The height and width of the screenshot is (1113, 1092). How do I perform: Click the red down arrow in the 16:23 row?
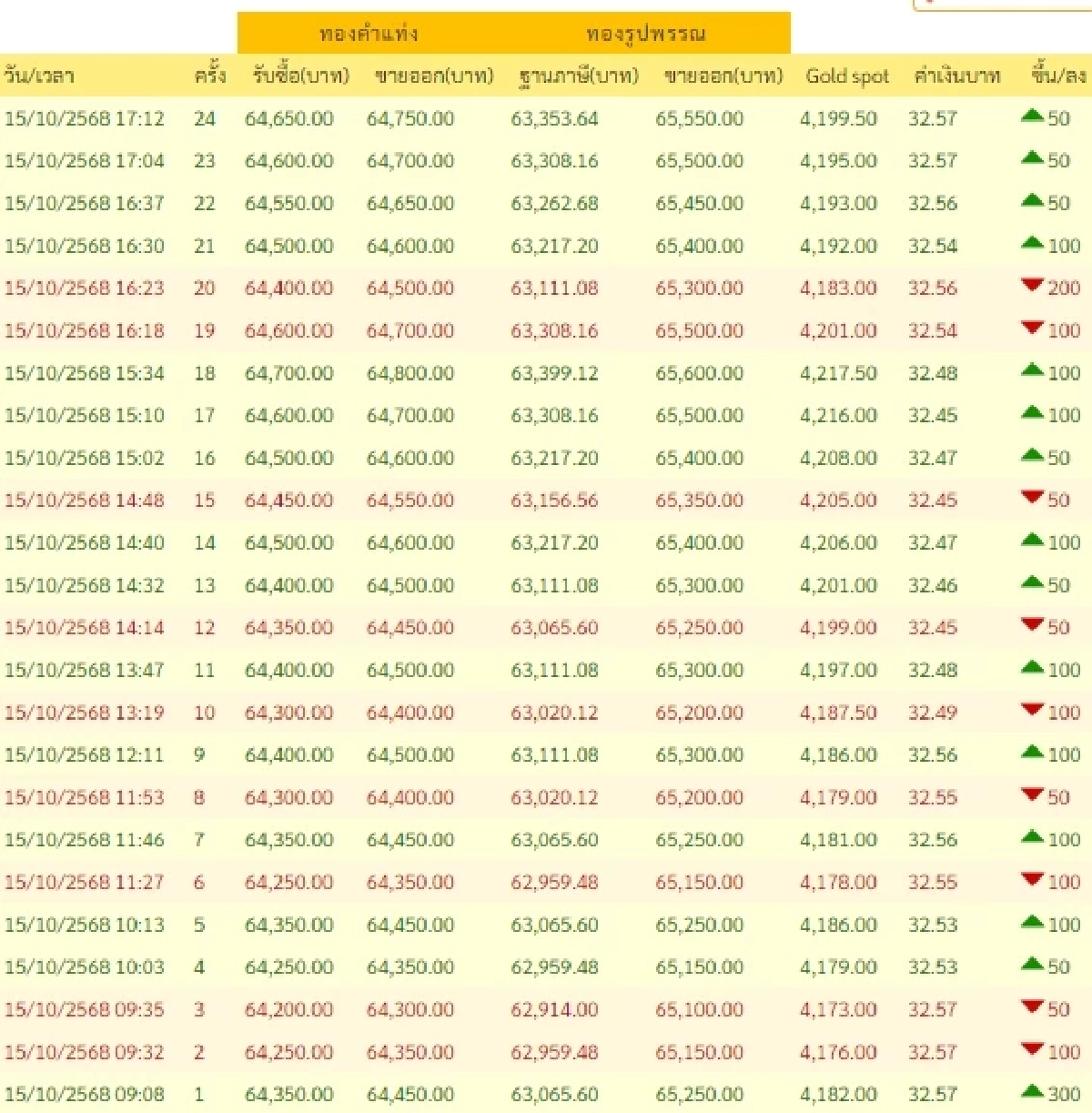pyautogui.click(x=1032, y=286)
